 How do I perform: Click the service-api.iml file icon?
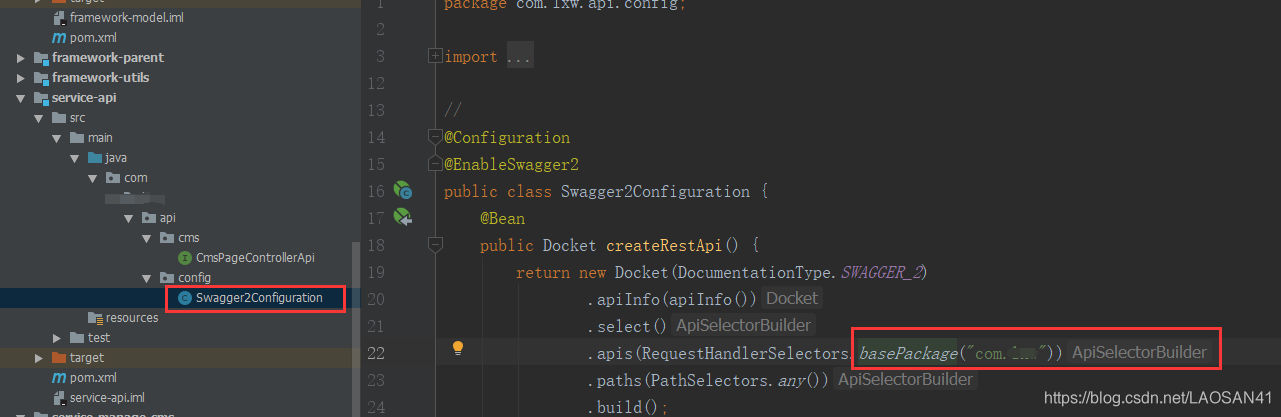tap(59, 398)
